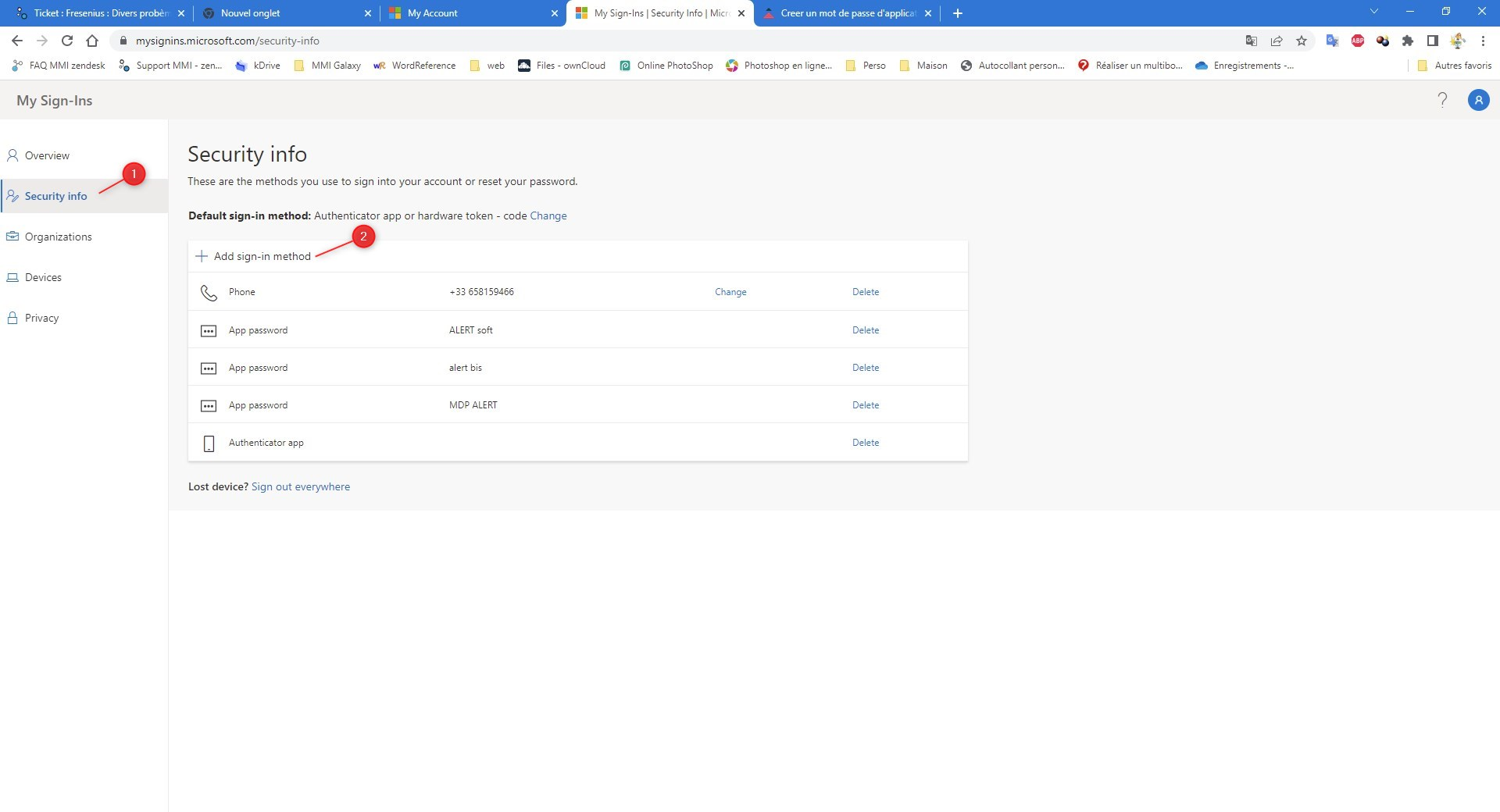Click the browser reload icon
The height and width of the screenshot is (812, 1500).
pos(67,41)
